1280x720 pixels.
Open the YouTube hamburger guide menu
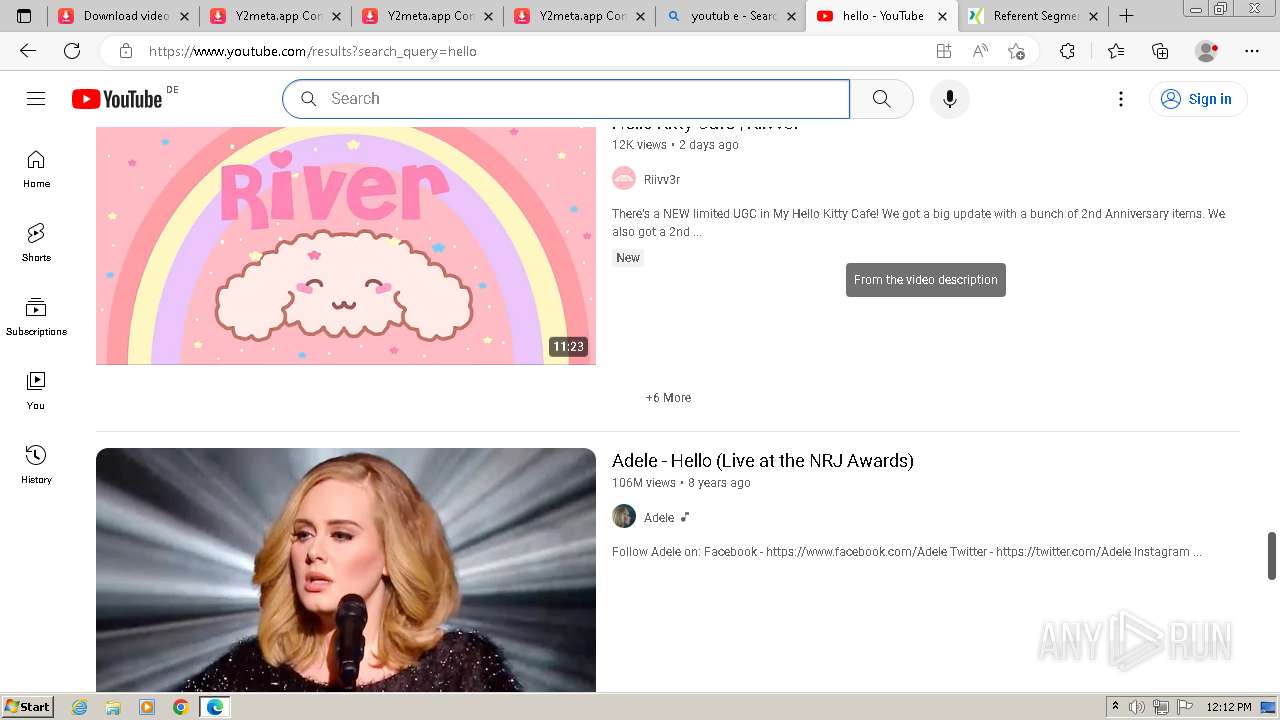point(36,98)
